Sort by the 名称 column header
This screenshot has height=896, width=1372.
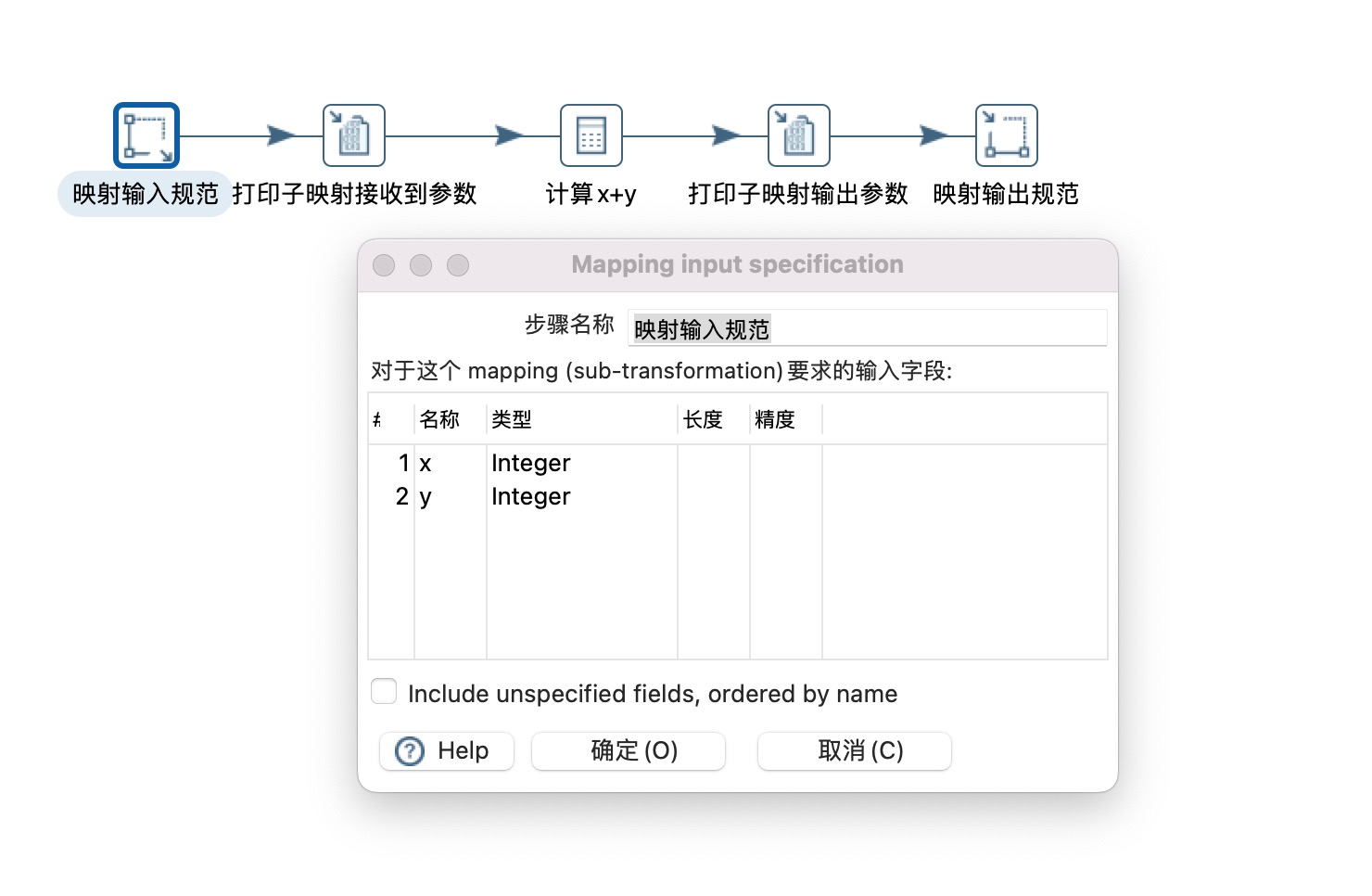tap(439, 419)
